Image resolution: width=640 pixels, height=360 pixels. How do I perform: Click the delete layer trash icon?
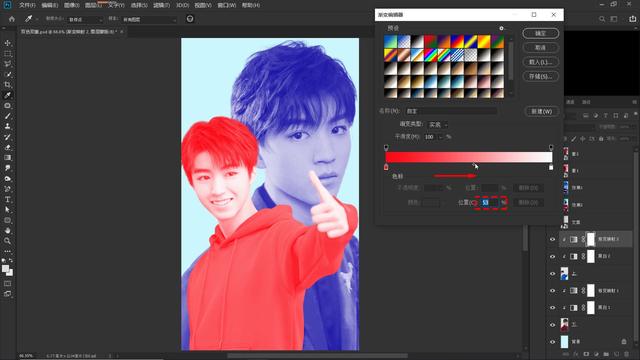pos(627,354)
